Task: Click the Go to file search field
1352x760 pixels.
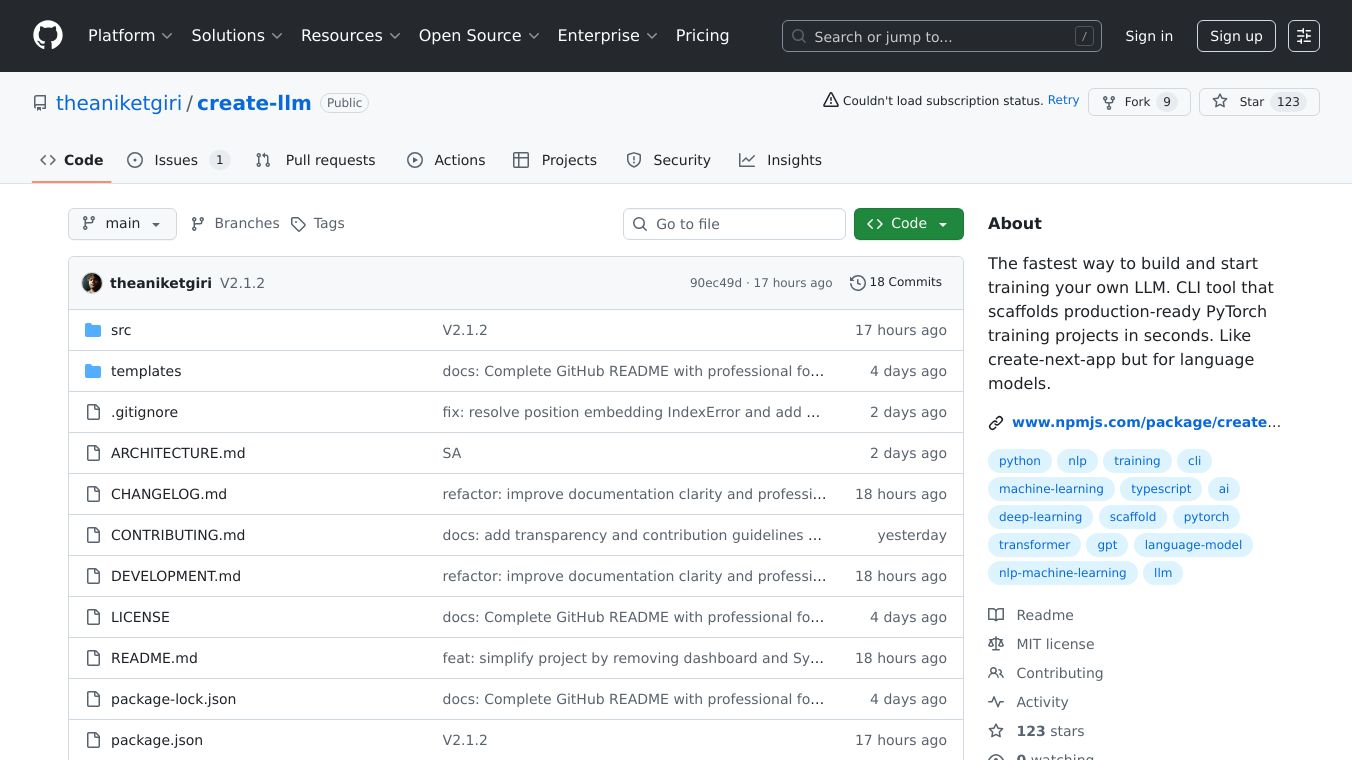Action: 734,224
